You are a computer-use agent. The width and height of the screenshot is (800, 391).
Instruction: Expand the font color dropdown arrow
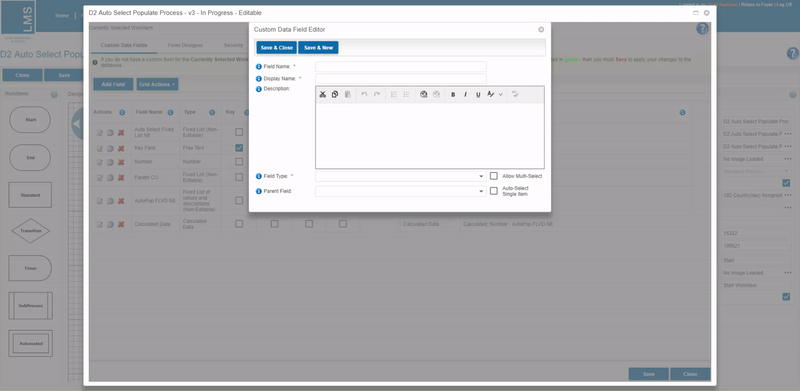tap(501, 94)
